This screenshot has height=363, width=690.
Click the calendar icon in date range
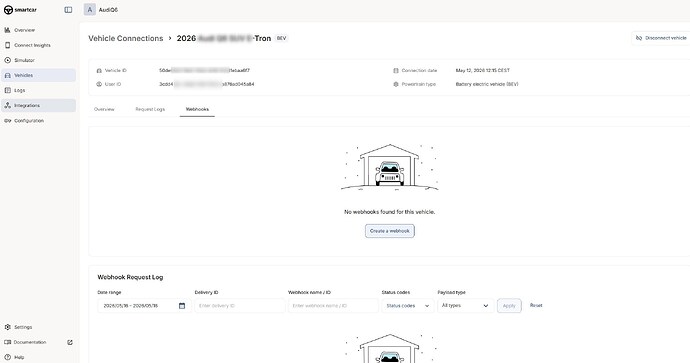pyautogui.click(x=182, y=306)
